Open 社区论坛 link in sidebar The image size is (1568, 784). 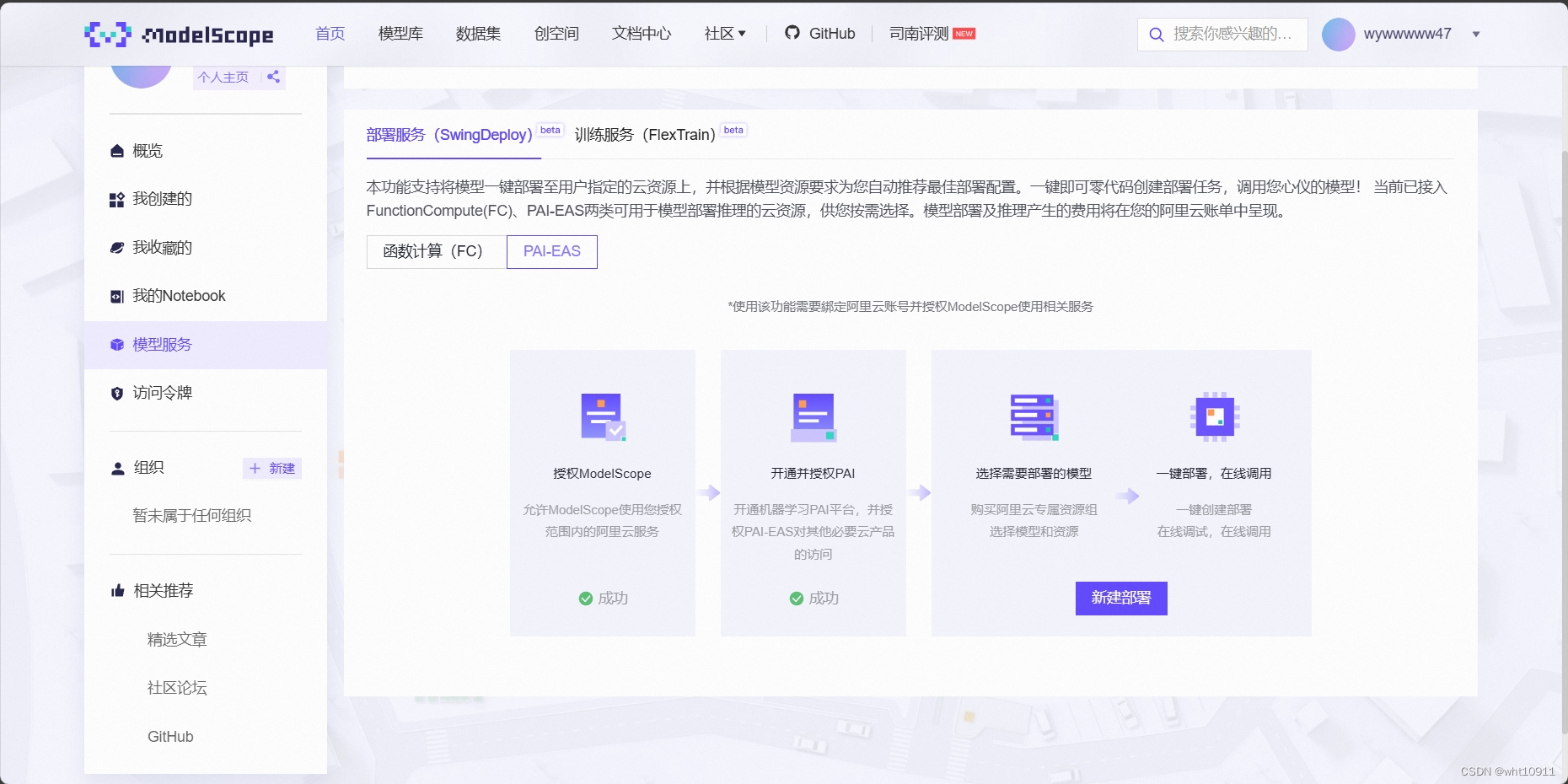(177, 688)
